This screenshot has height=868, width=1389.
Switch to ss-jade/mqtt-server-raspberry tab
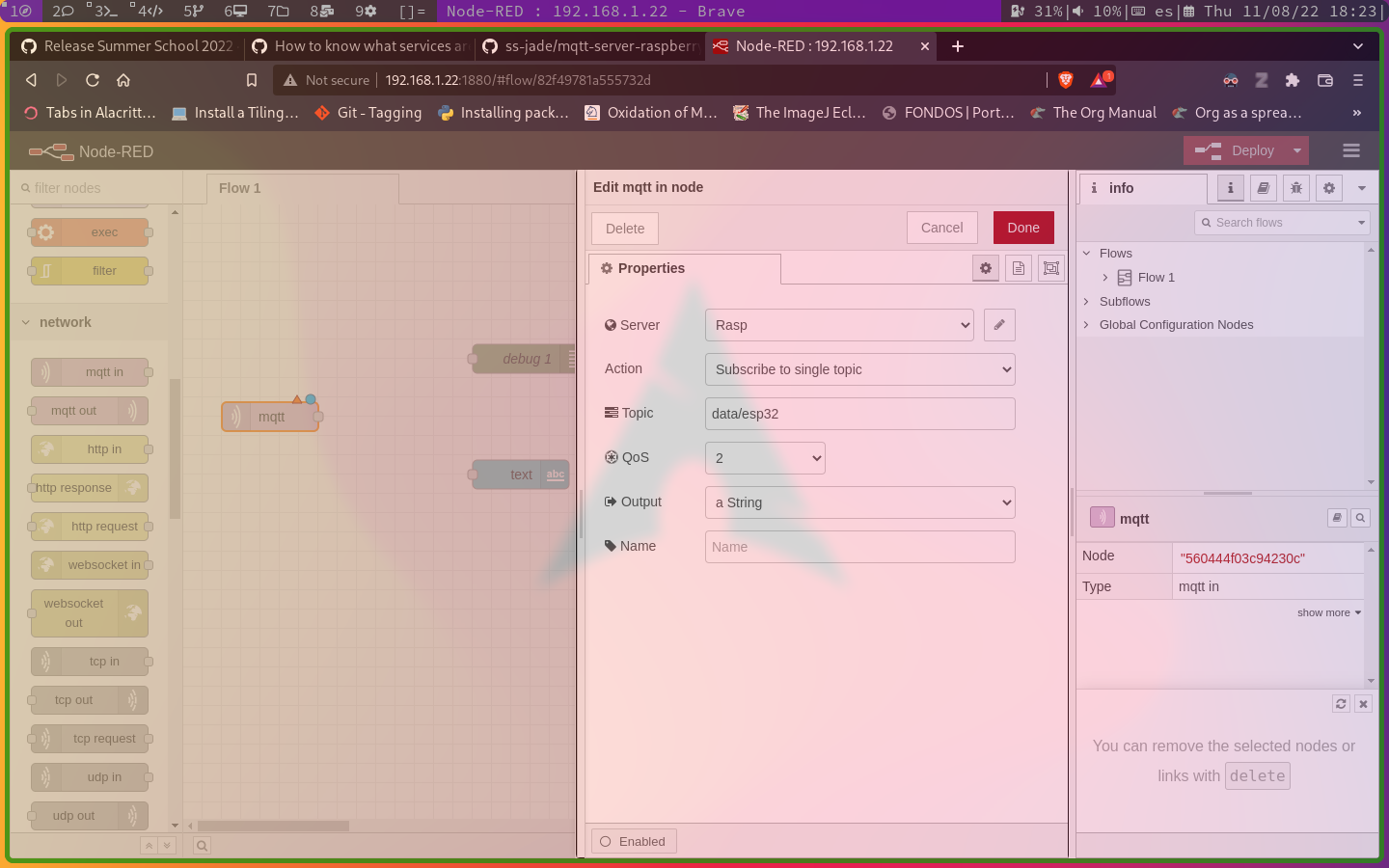(x=589, y=46)
